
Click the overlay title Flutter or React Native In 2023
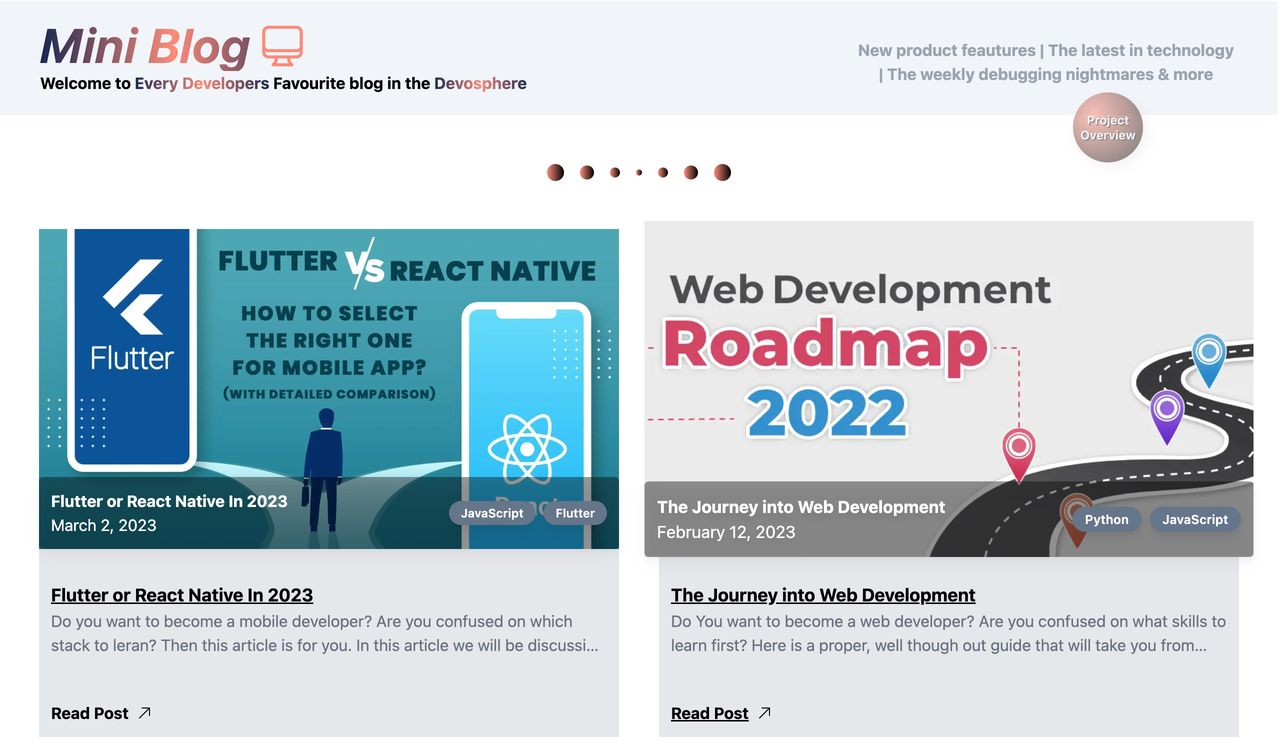click(169, 501)
